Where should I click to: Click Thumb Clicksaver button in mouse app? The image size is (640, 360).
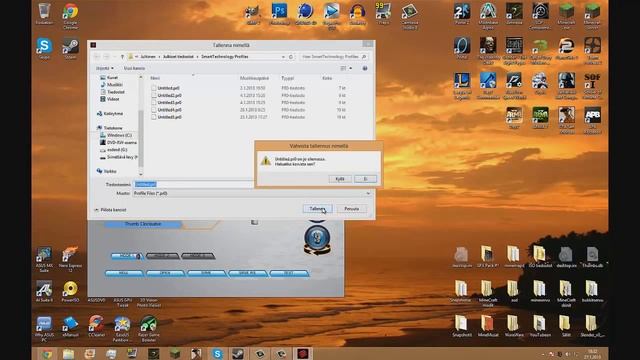142,224
